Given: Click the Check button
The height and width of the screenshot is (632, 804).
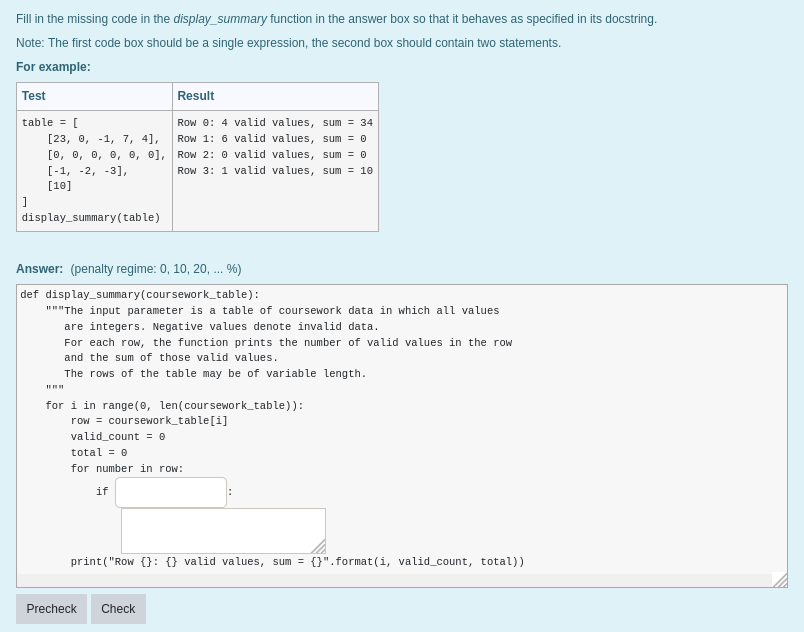Looking at the screenshot, I should click(118, 609).
